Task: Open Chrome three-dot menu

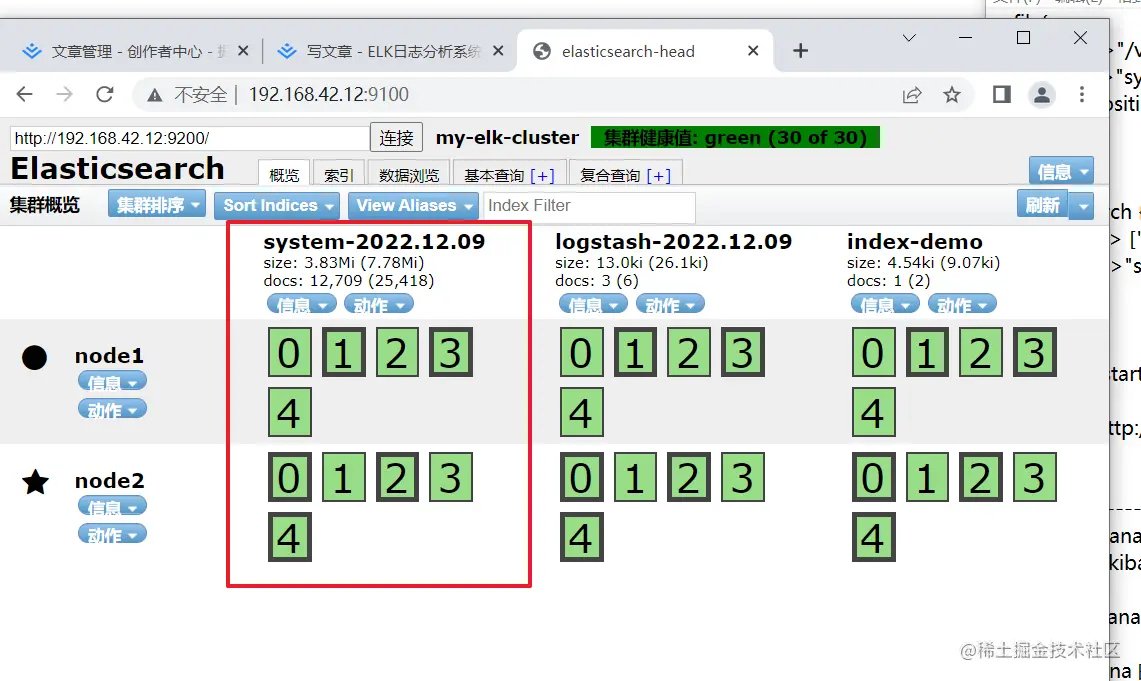Action: pyautogui.click(x=1081, y=94)
